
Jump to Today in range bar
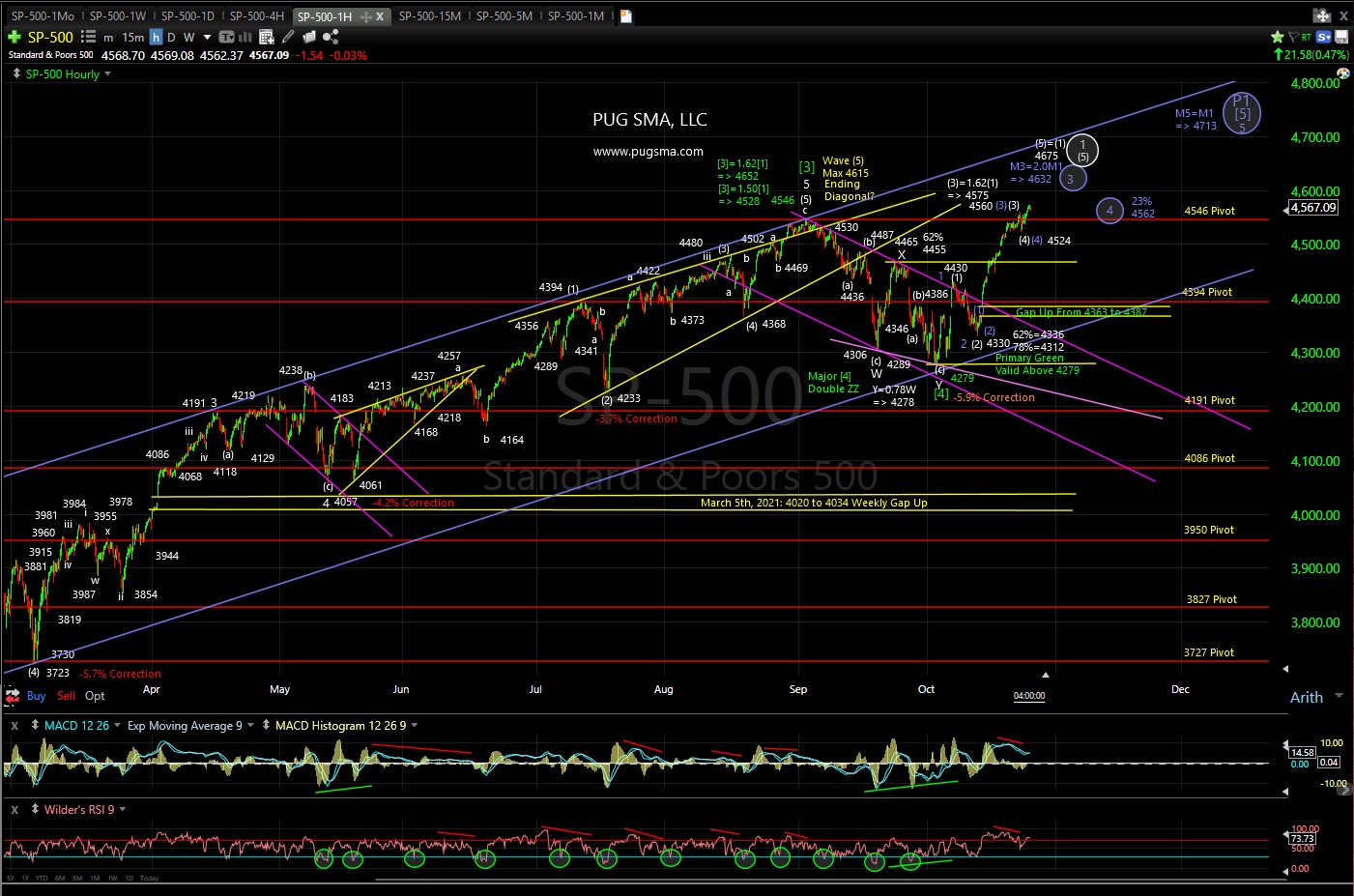(x=149, y=878)
